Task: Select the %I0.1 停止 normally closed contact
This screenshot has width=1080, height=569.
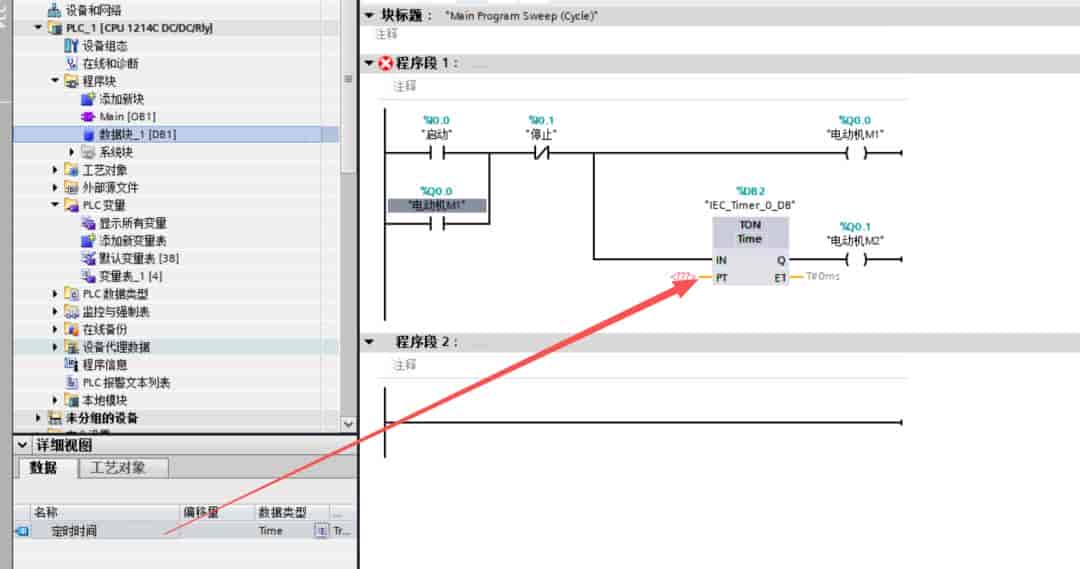Action: 541,153
